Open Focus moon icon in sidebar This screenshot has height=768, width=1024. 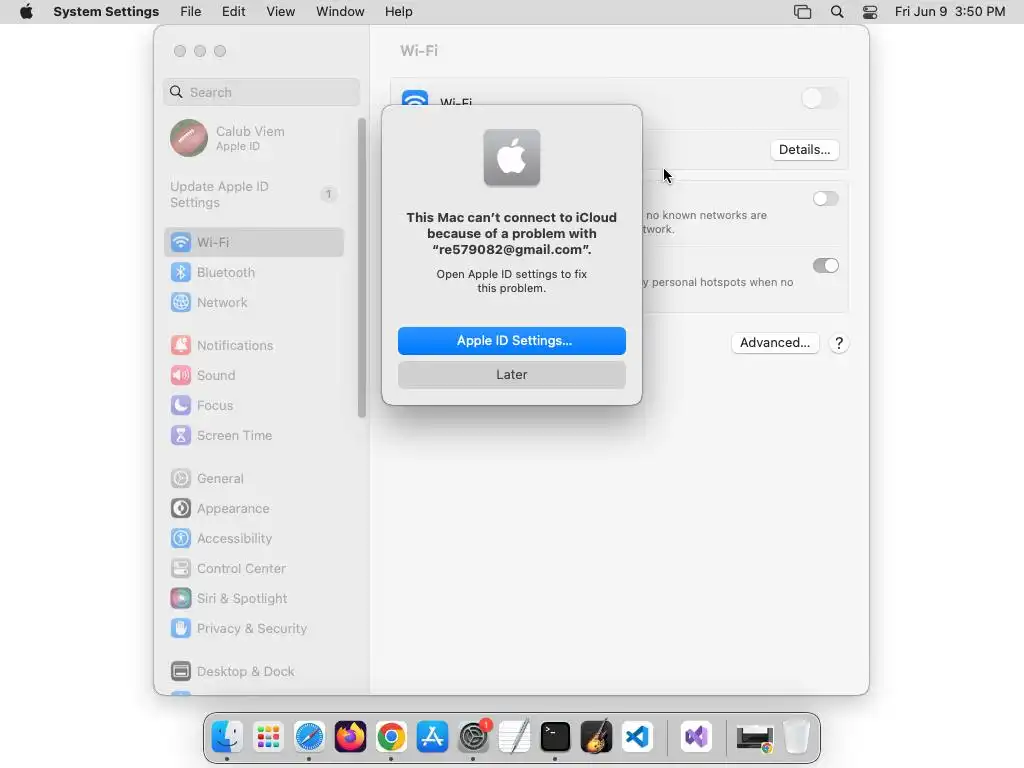point(181,406)
